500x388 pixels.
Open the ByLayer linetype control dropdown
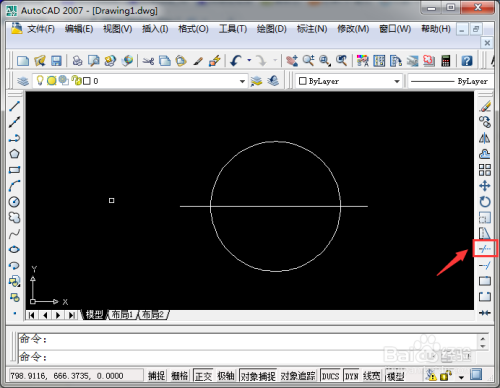[x=450, y=81]
